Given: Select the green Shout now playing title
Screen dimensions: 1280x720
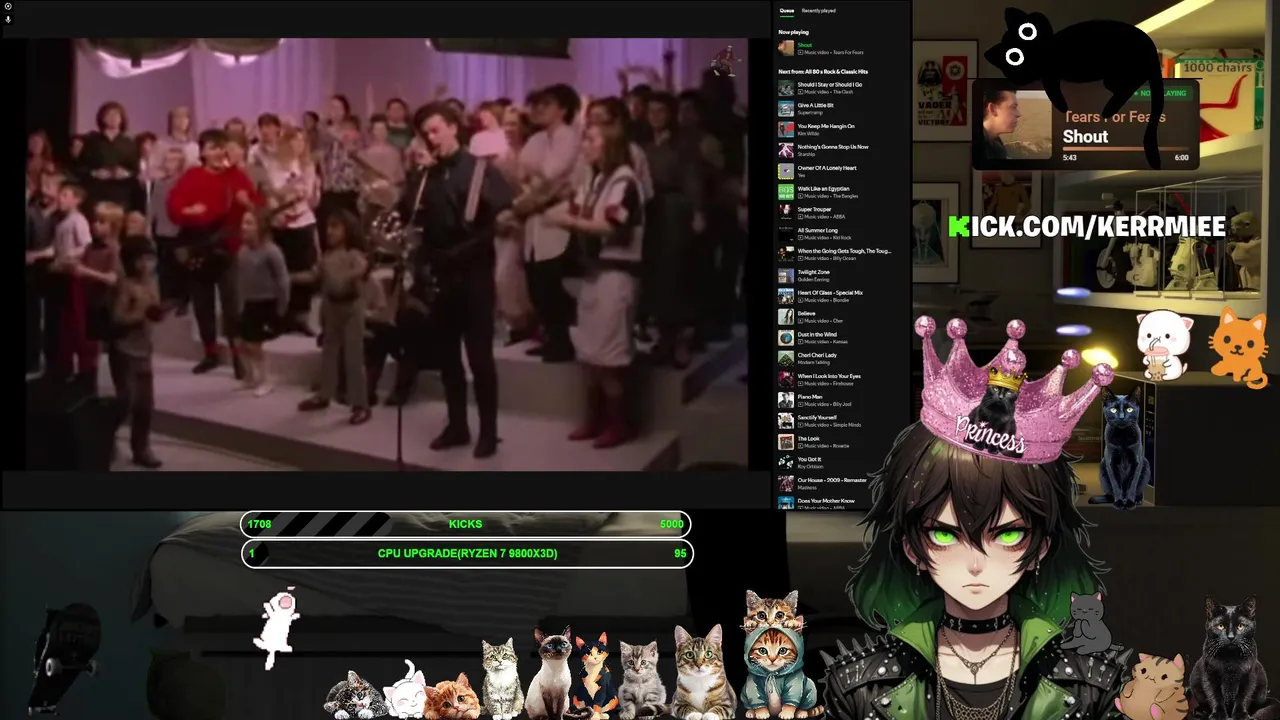Looking at the screenshot, I should tap(805, 45).
